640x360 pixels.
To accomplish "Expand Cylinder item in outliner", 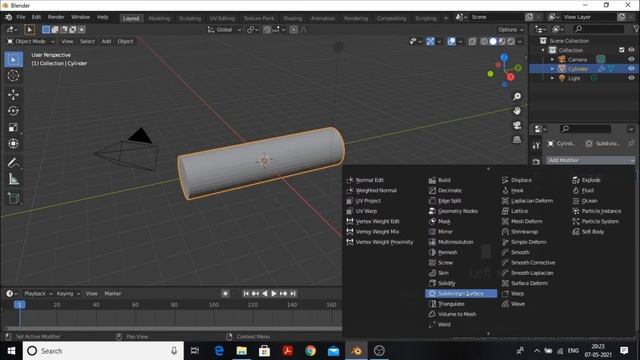I will click(x=552, y=69).
